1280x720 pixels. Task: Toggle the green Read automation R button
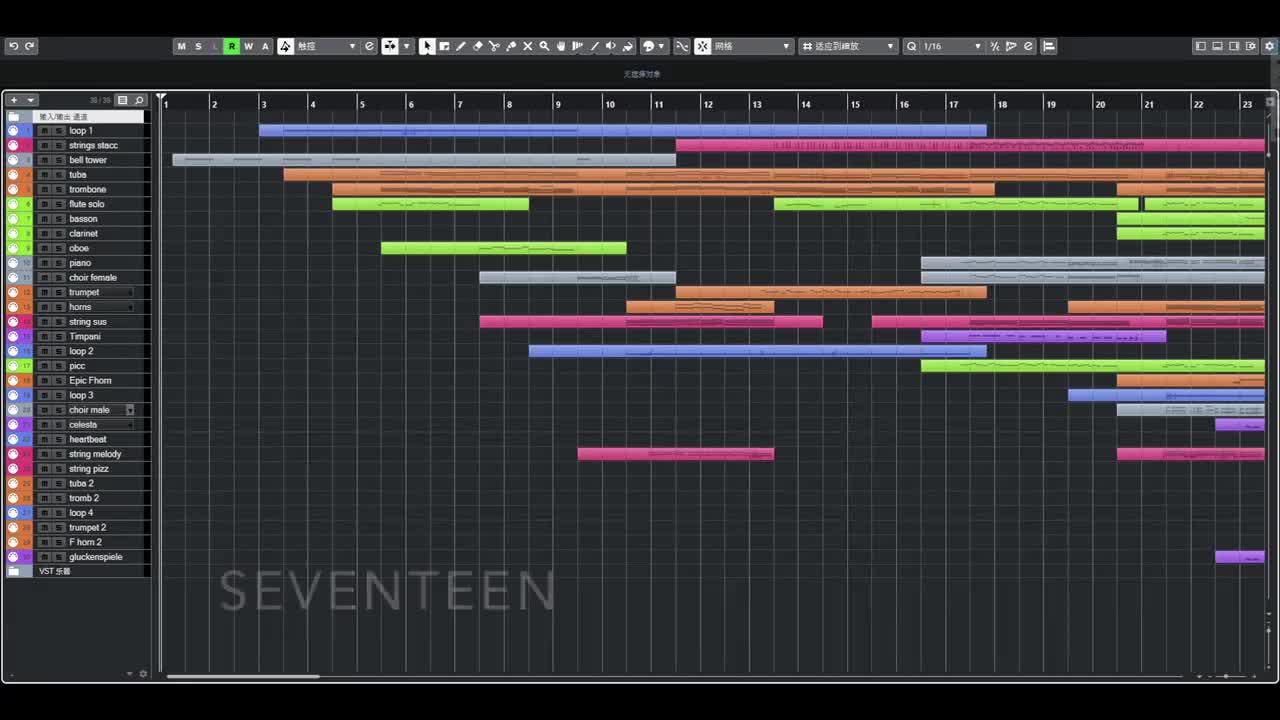pyautogui.click(x=232, y=46)
